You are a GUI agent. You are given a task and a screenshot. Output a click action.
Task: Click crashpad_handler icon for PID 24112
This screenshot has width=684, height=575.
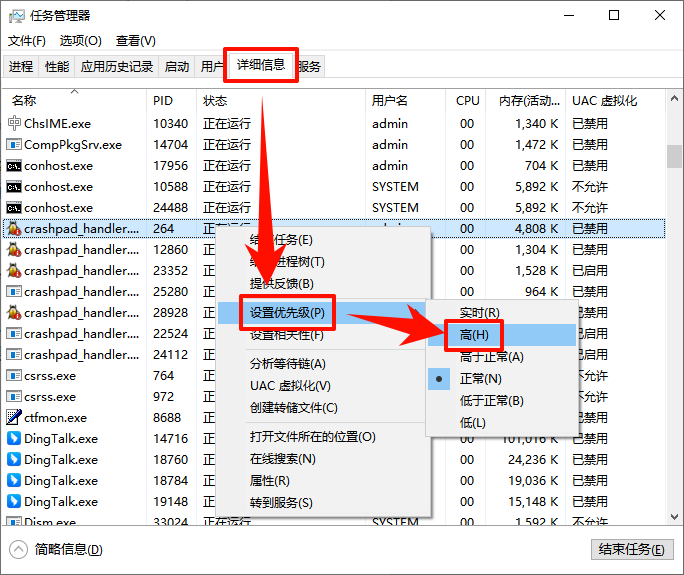point(14,355)
